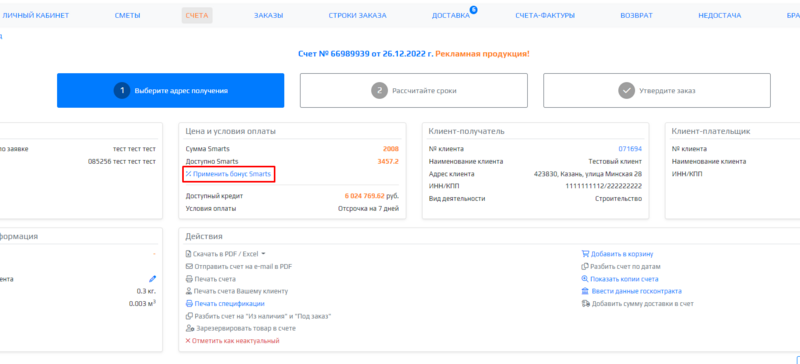800x364 pixels.
Task: Go to step 2 Рассчитайте сроки
Action: click(414, 90)
